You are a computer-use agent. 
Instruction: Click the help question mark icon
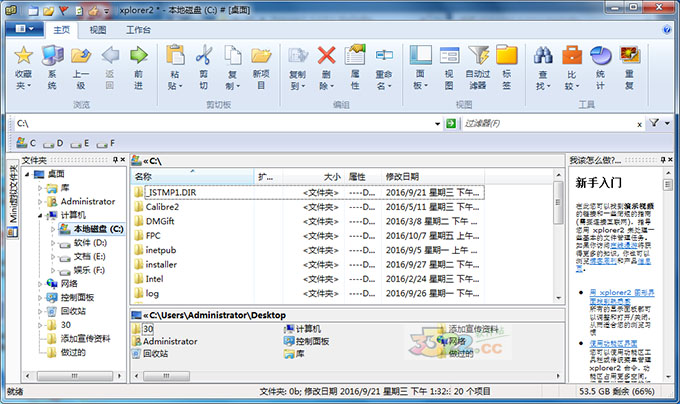point(667,29)
